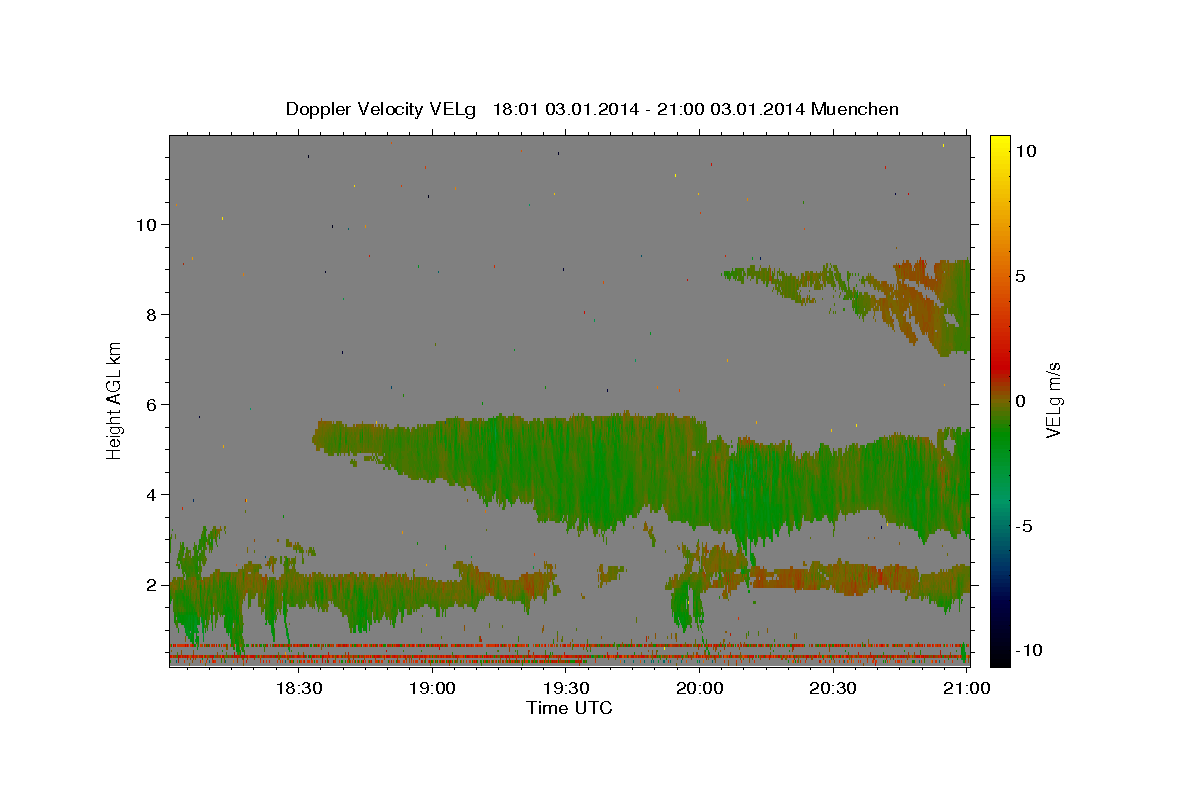Click the 18:30 time tick label
This screenshot has width=1200, height=800.
coord(298,688)
